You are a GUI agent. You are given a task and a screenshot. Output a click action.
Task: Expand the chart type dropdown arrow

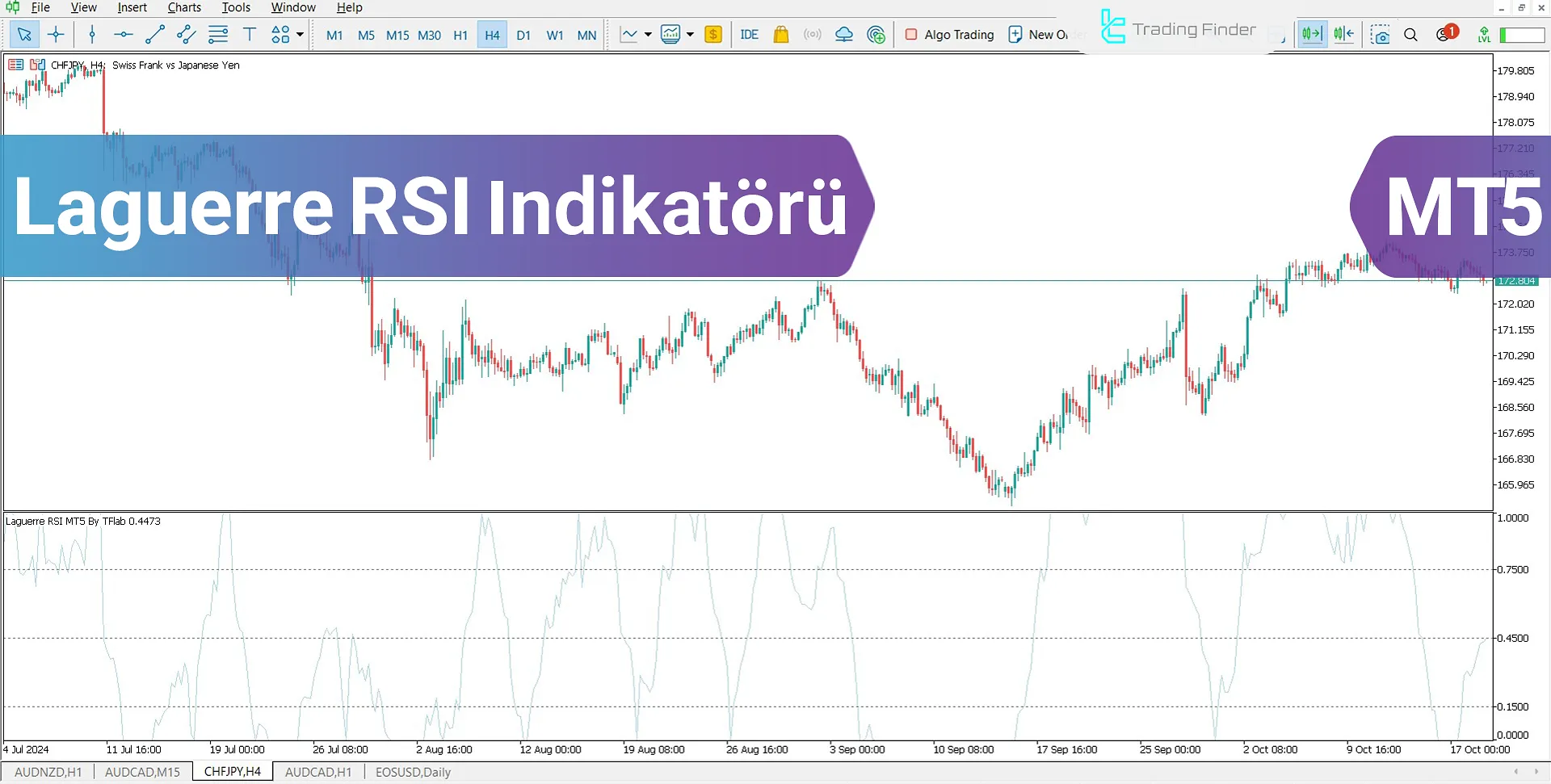pyautogui.click(x=648, y=35)
